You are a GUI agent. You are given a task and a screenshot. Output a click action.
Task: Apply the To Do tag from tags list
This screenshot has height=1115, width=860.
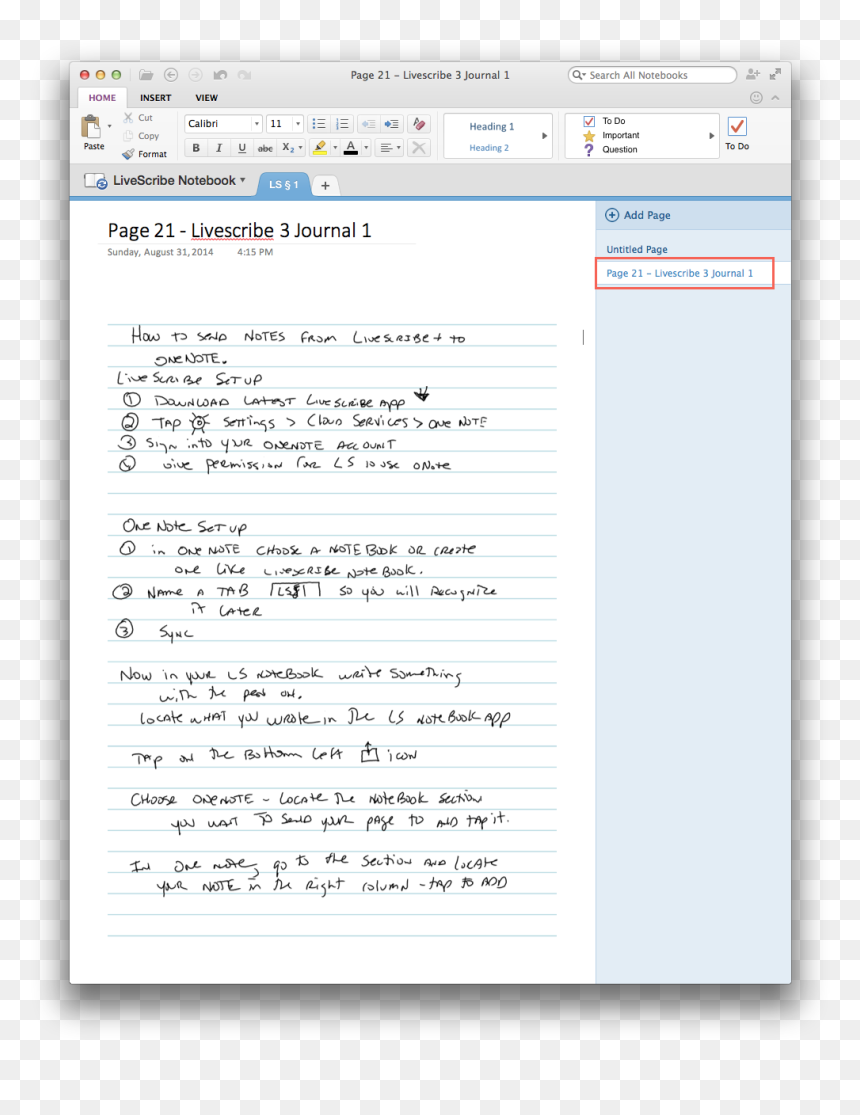[x=604, y=121]
